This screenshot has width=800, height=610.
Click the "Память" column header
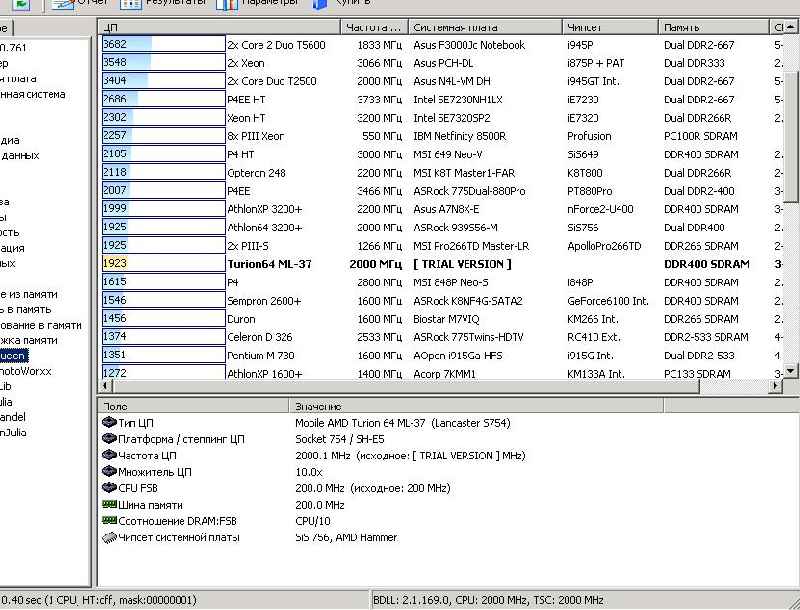click(713, 27)
